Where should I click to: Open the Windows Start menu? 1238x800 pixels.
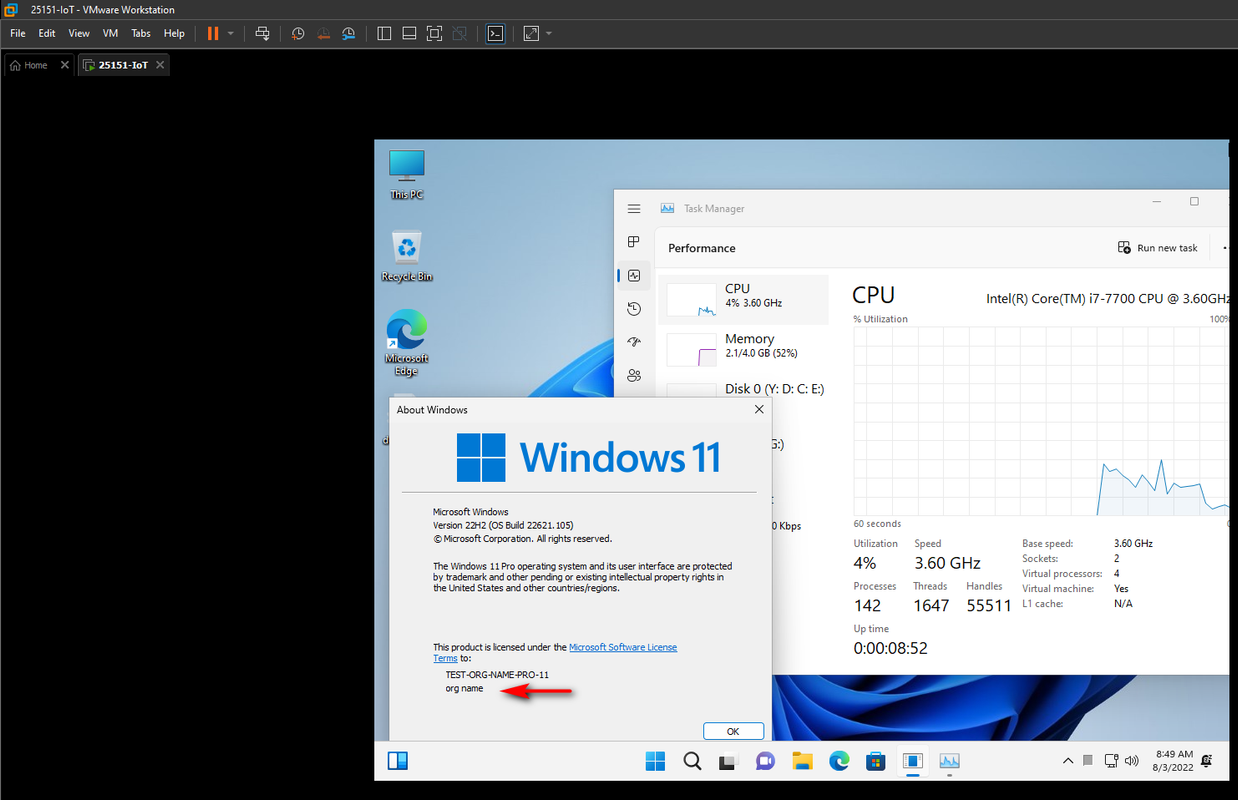(655, 761)
